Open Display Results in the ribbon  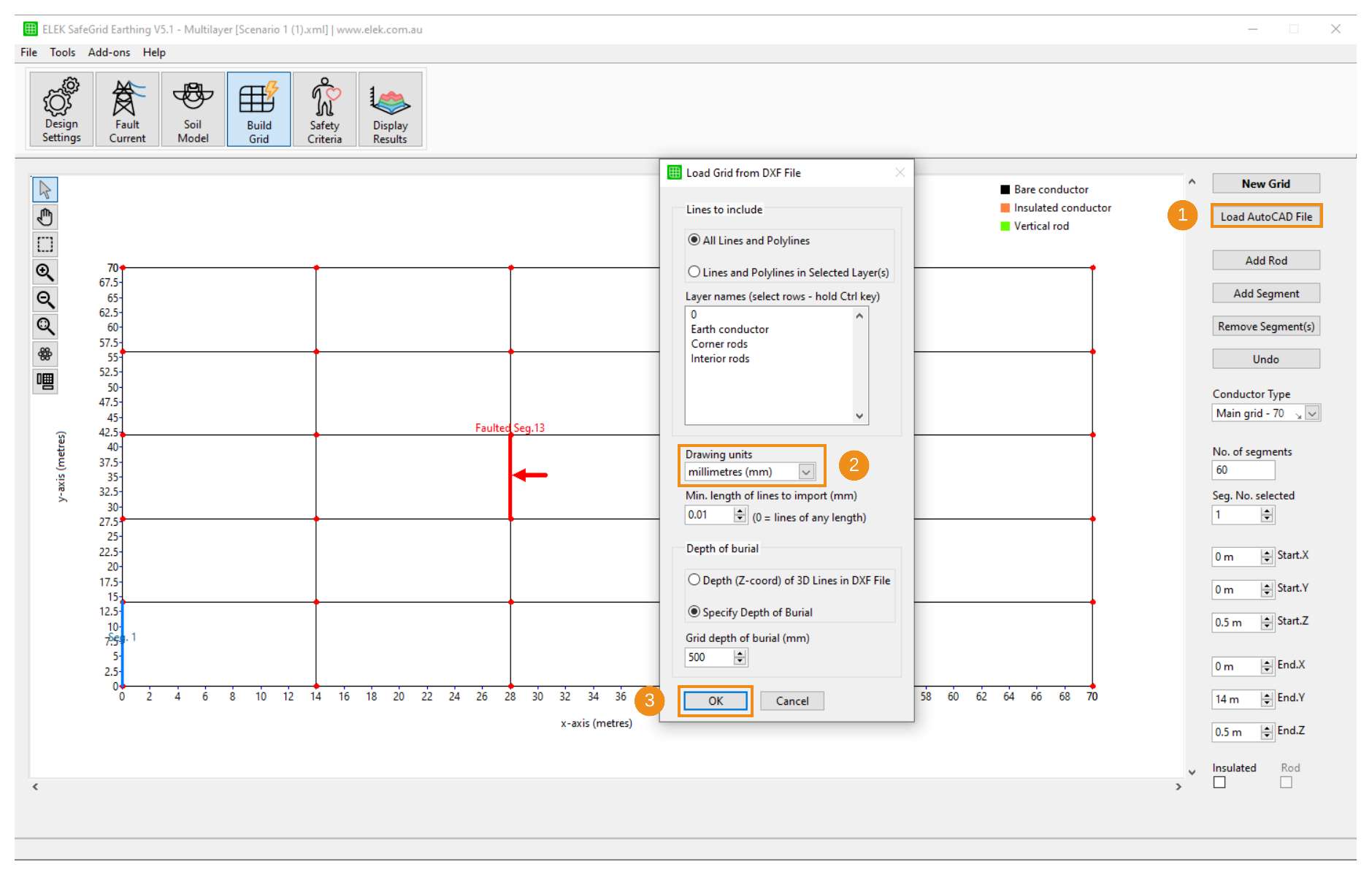pyautogui.click(x=391, y=108)
